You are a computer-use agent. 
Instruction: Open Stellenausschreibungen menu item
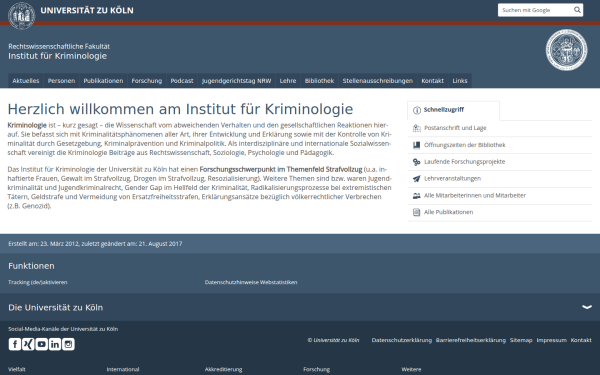378,81
